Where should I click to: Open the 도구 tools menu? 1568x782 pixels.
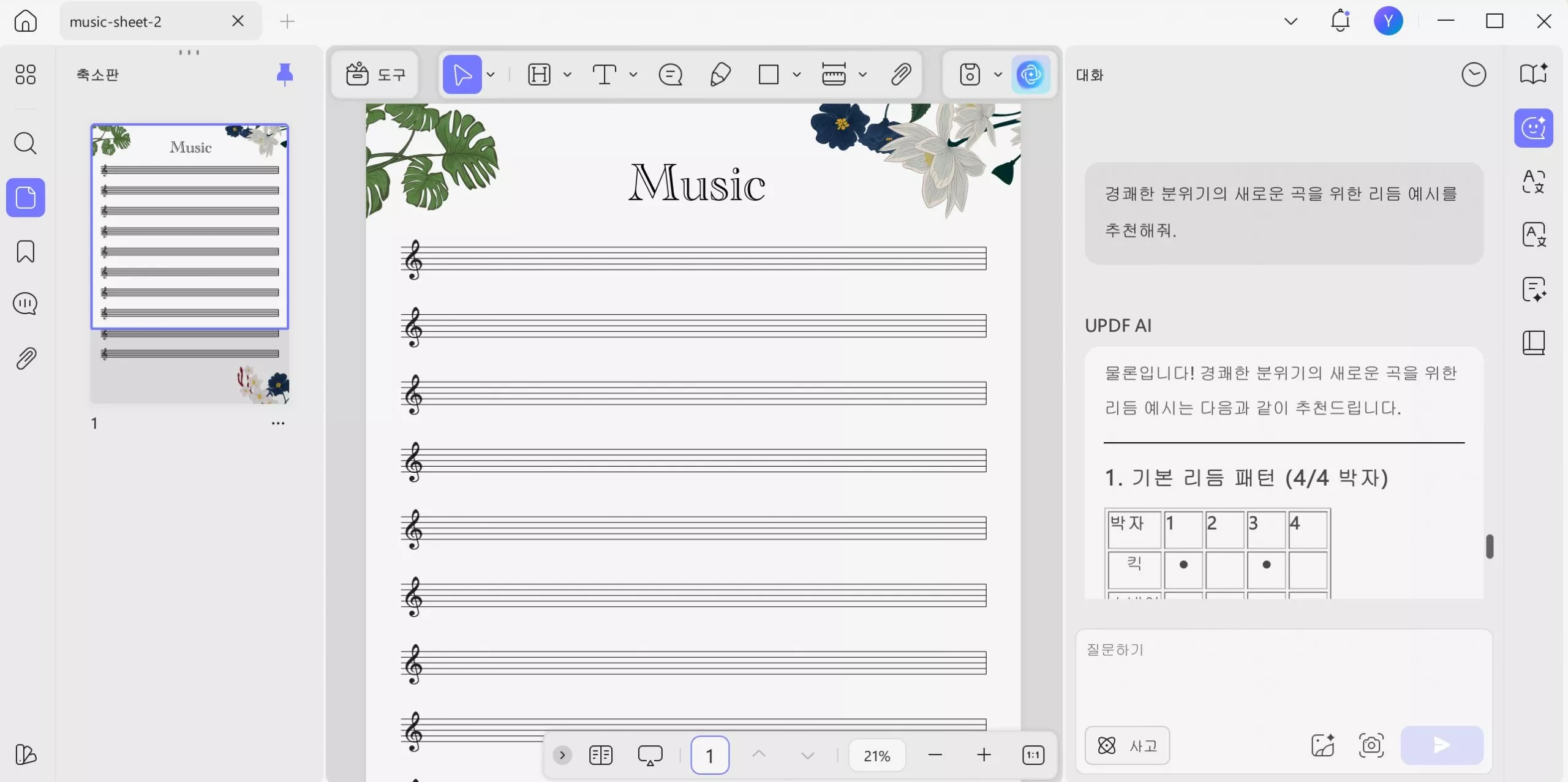375,75
